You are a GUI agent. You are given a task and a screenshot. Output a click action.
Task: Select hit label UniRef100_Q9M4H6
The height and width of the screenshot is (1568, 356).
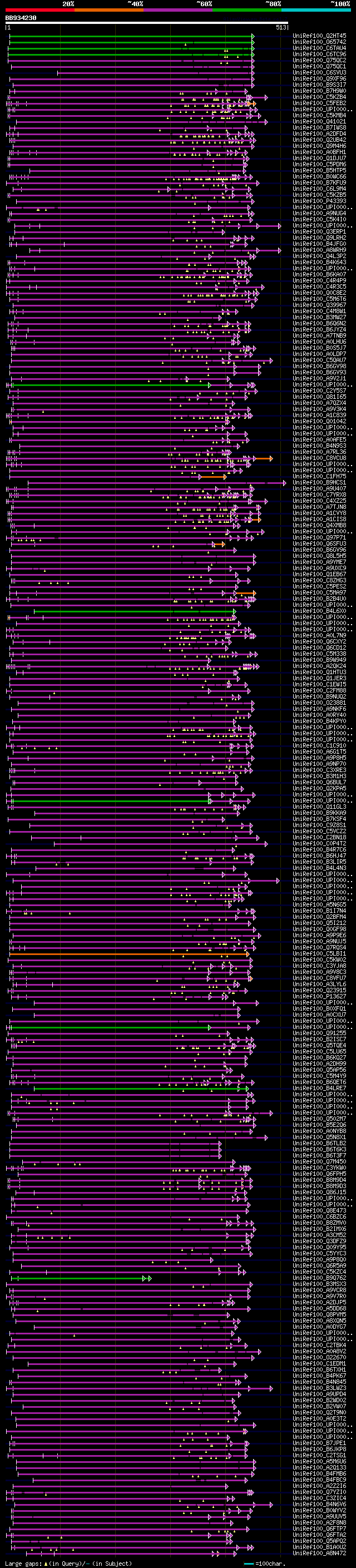tap(319, 146)
